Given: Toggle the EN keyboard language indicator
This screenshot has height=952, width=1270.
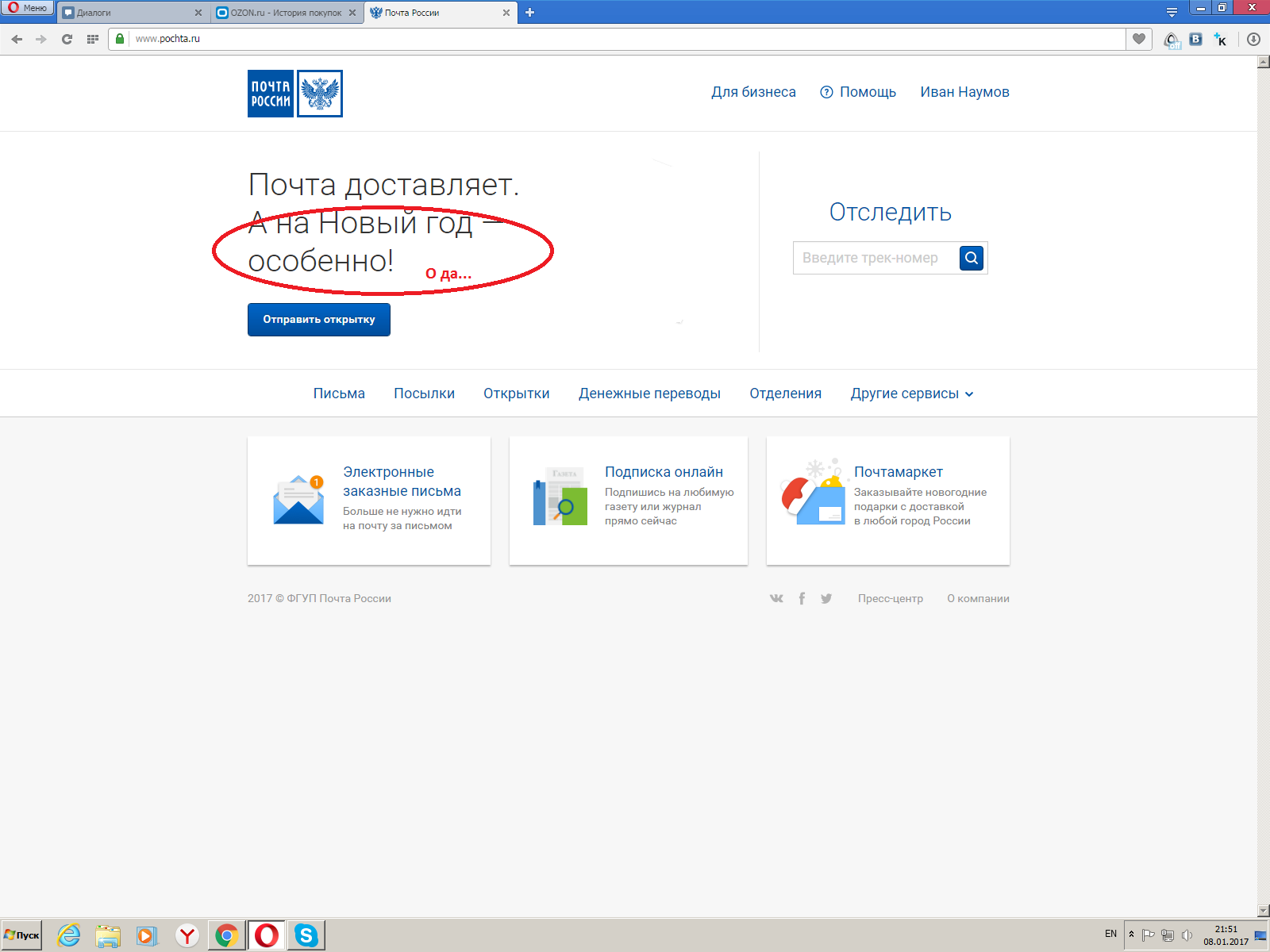Looking at the screenshot, I should (1110, 934).
